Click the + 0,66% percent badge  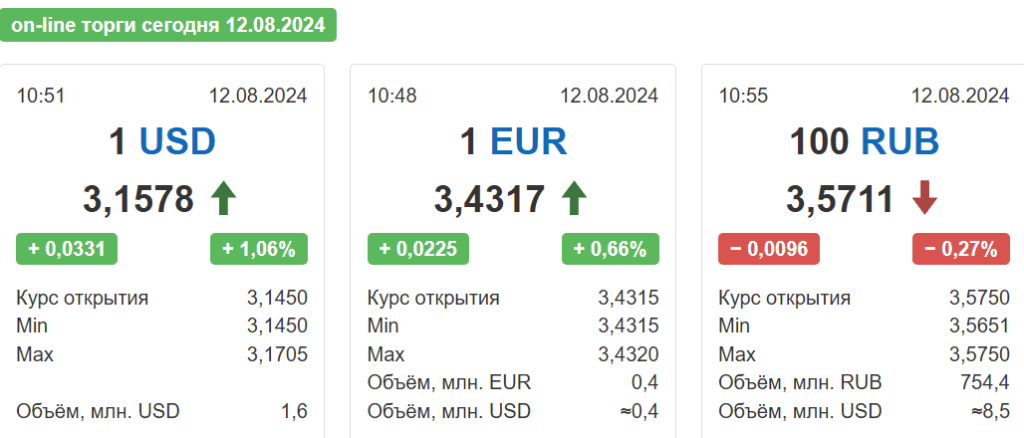click(x=610, y=249)
